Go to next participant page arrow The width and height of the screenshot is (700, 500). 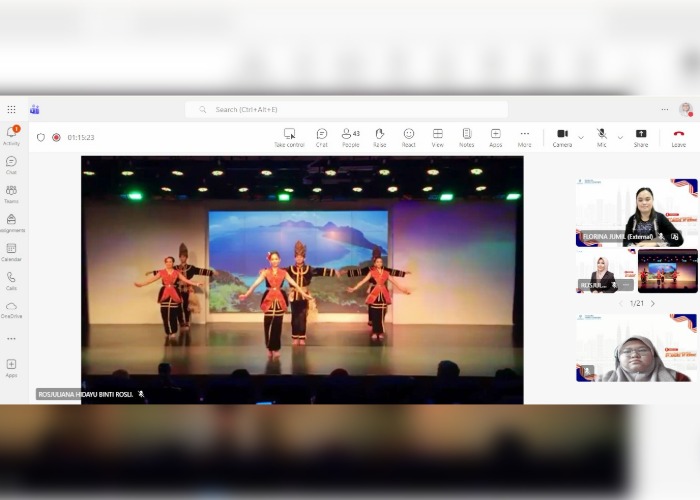pos(653,303)
